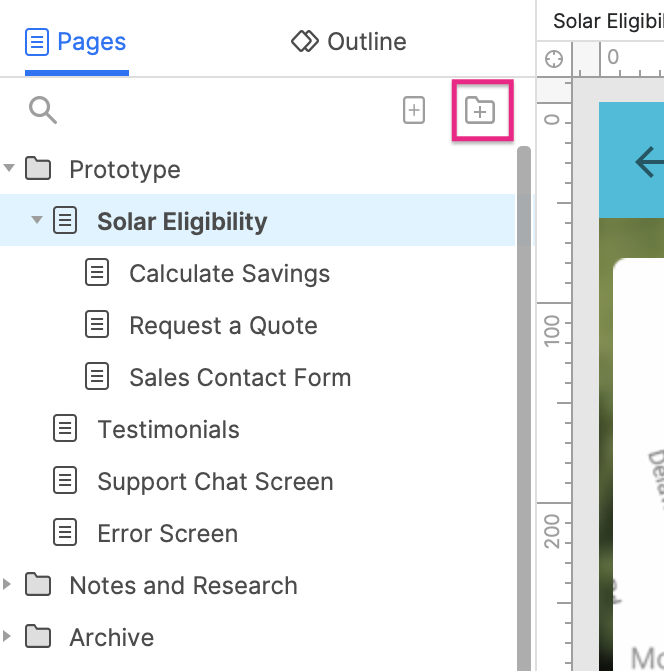
Task: Collapse the Prototype folder
Action: (x=10, y=168)
